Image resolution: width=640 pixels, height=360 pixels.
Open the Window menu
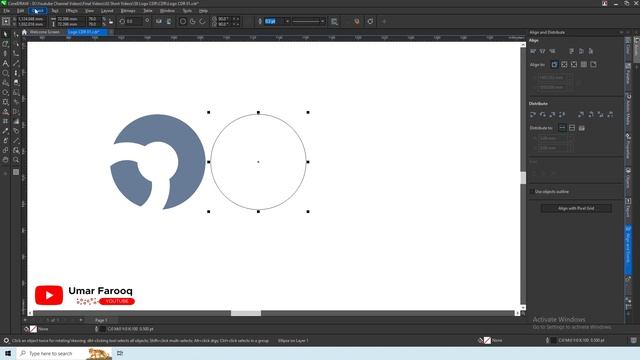(167, 11)
